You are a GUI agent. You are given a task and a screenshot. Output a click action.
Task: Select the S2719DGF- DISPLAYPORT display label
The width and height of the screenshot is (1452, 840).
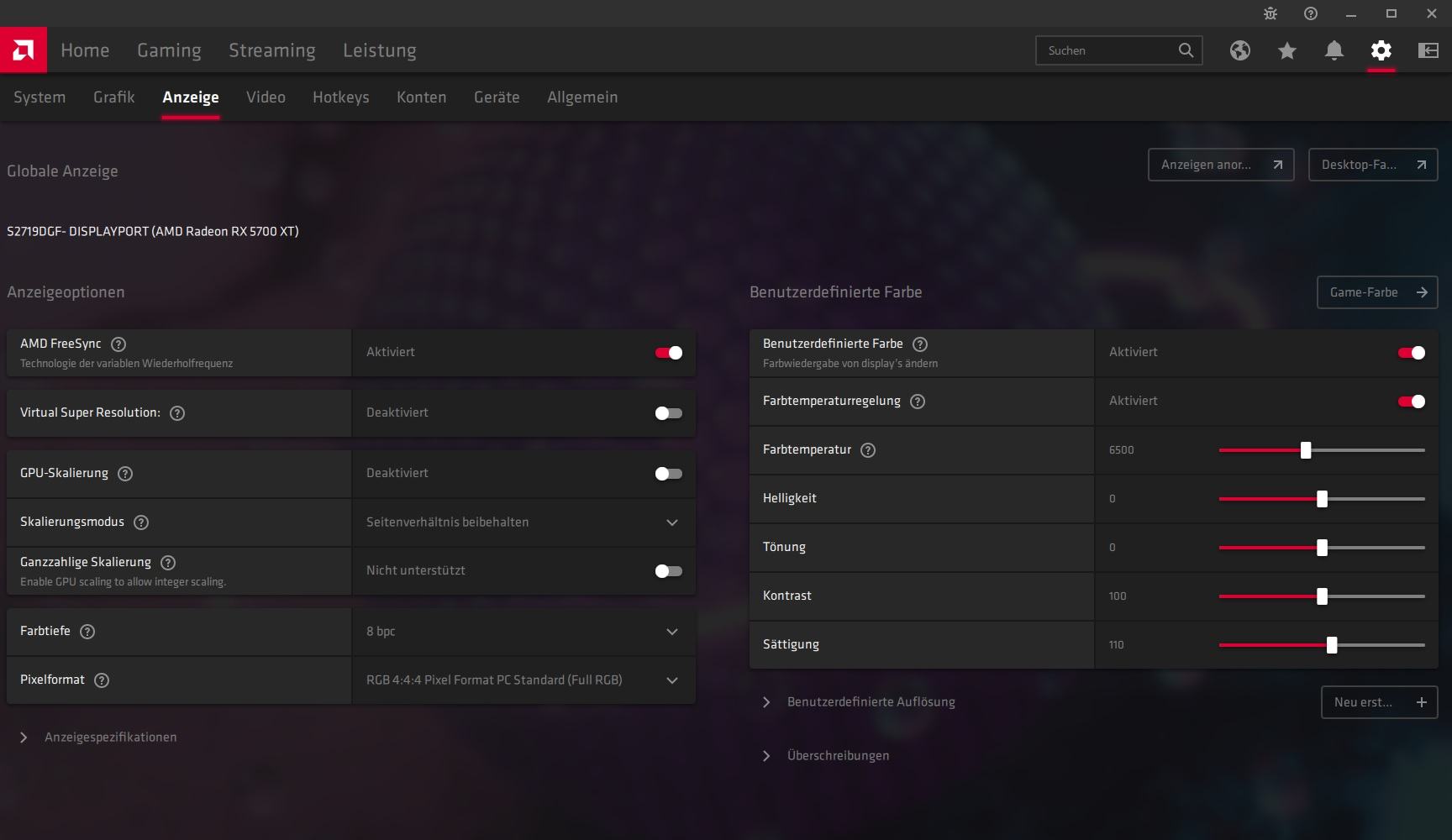(153, 232)
